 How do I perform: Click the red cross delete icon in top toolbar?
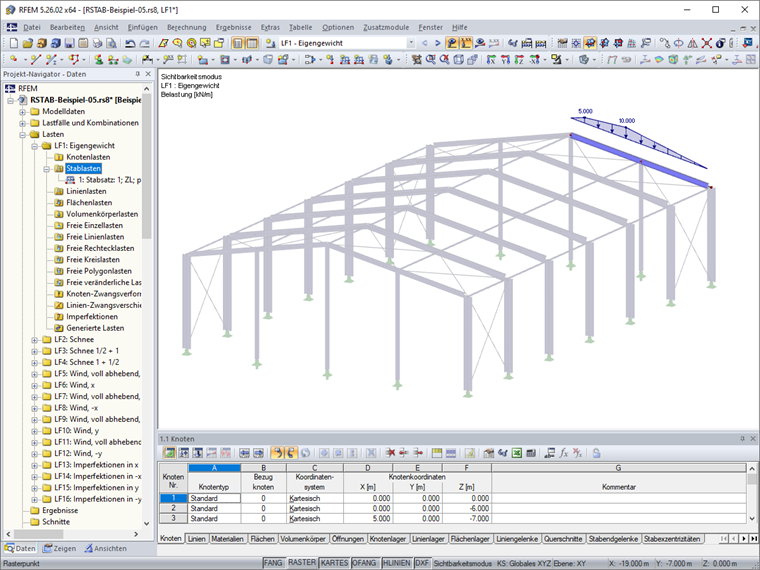tap(707, 43)
